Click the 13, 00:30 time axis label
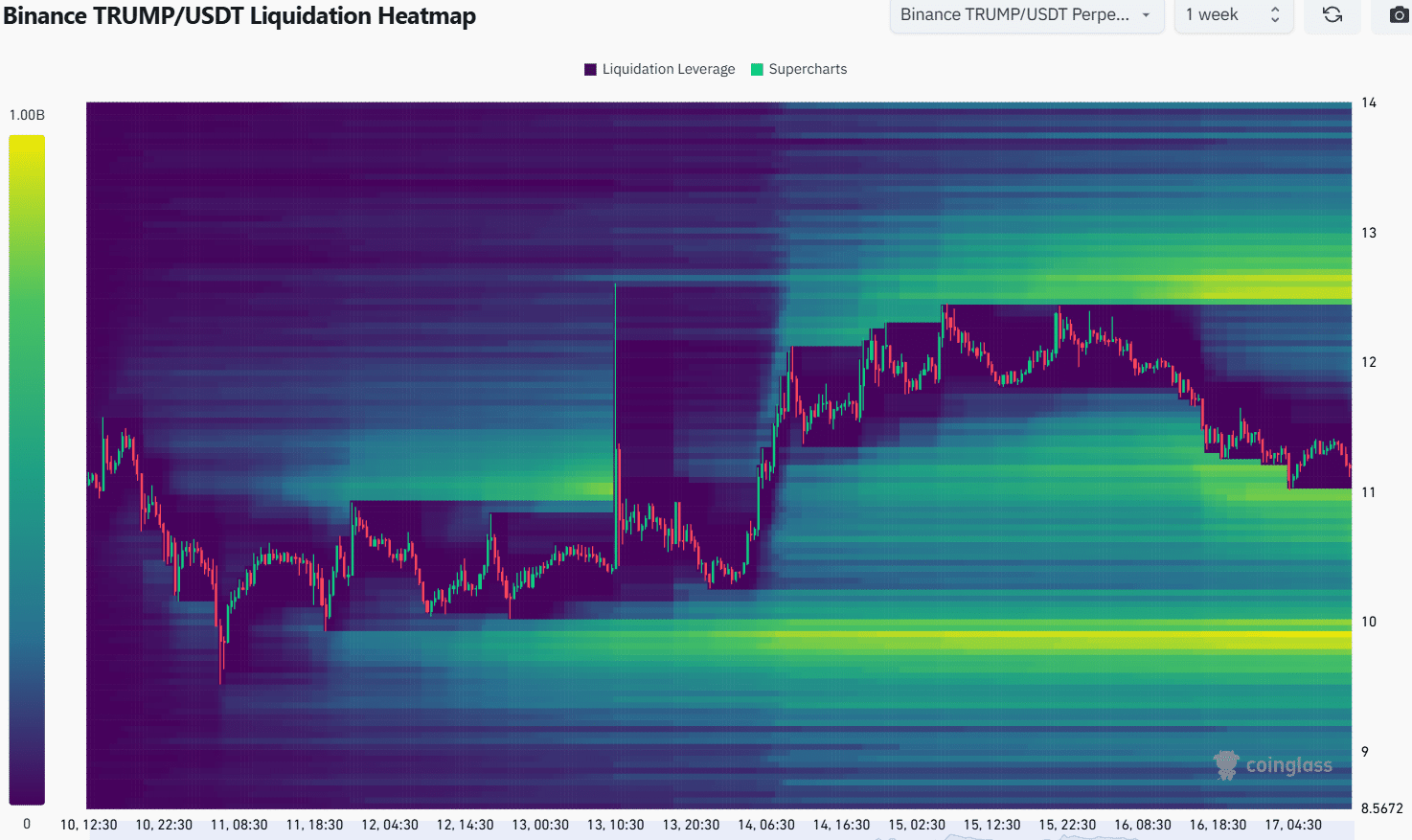The width and height of the screenshot is (1412, 840). (540, 825)
